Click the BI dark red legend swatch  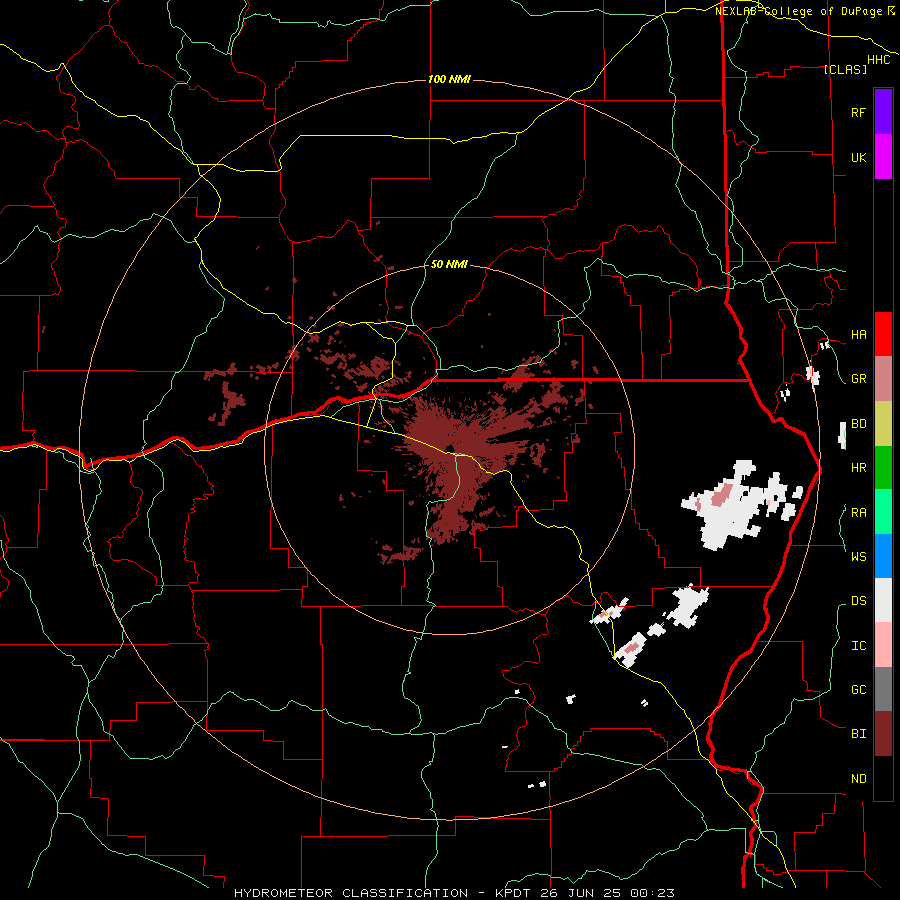coord(883,734)
